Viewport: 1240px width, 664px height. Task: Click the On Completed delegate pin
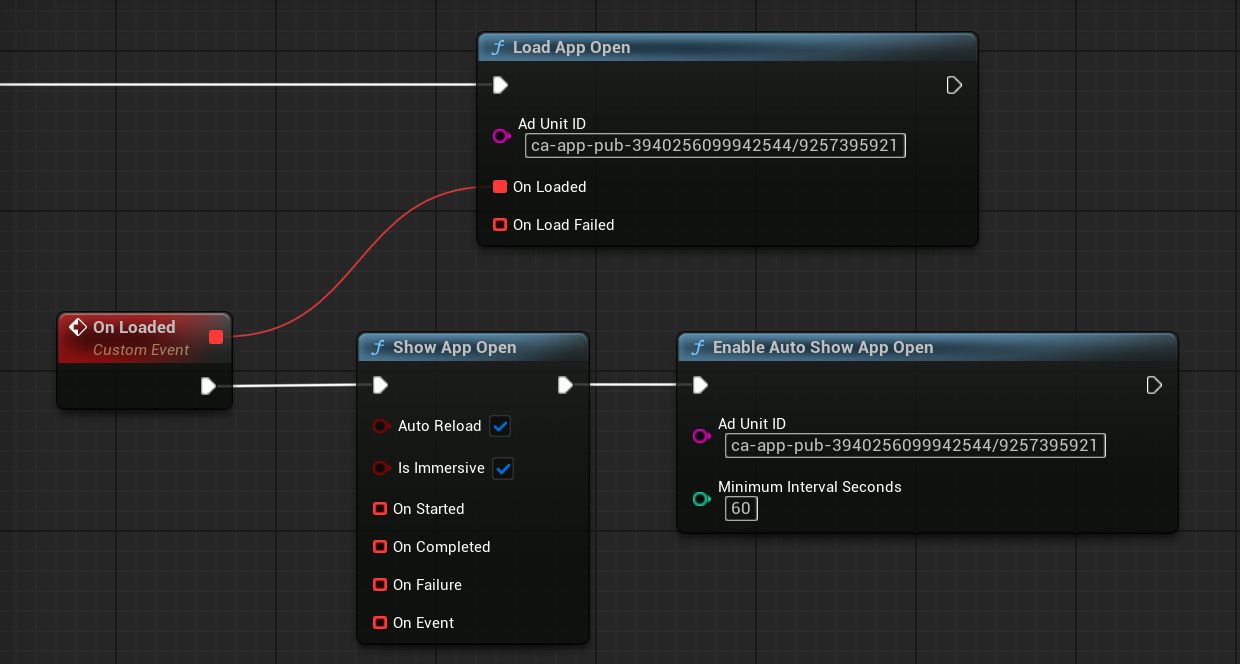pyautogui.click(x=380, y=547)
